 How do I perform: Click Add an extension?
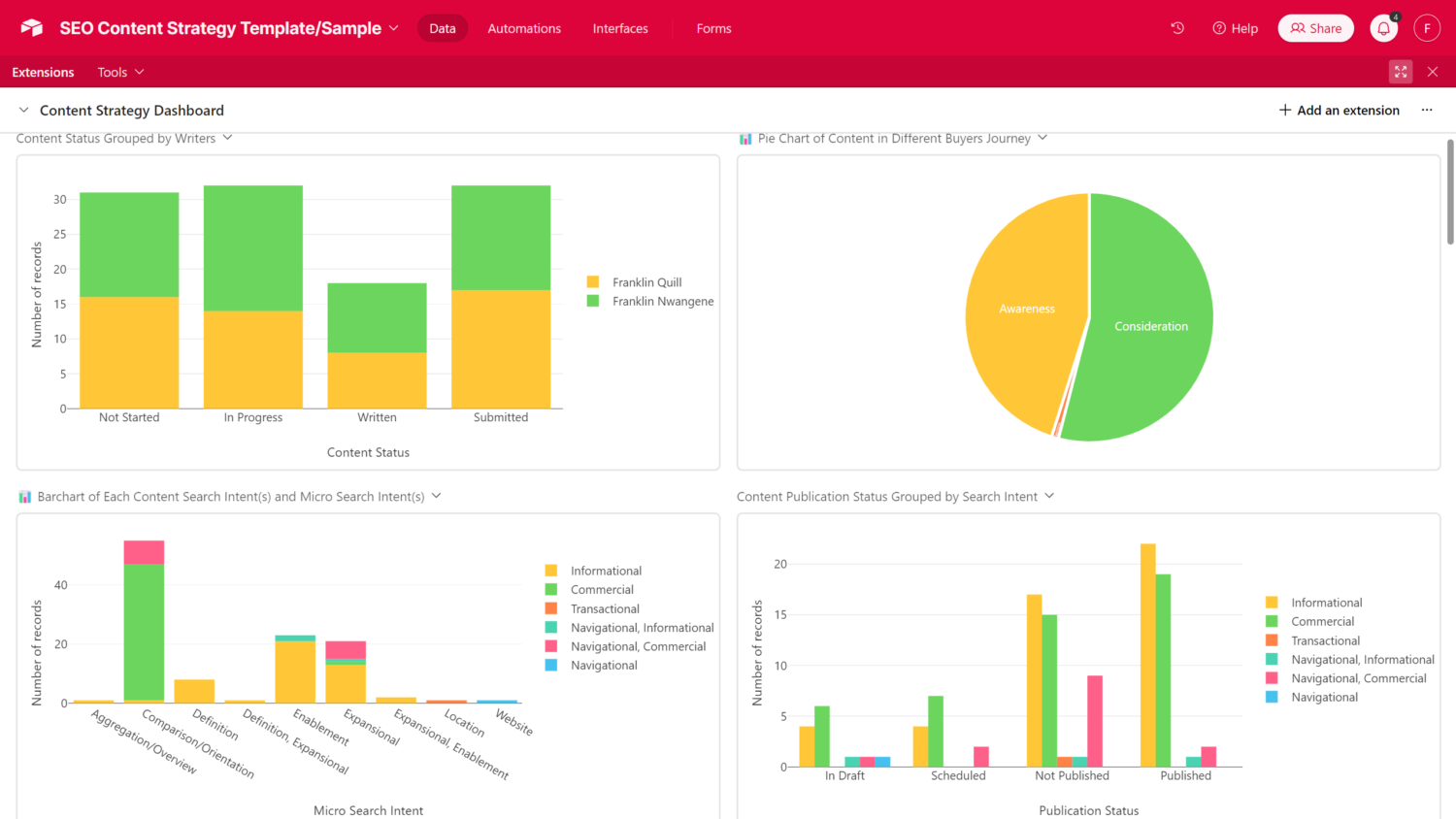1339,111
